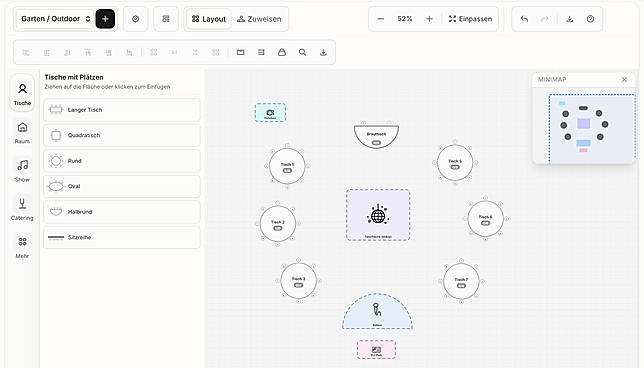644x368 pixels.
Task: Undo the last action
Action: [x=524, y=19]
